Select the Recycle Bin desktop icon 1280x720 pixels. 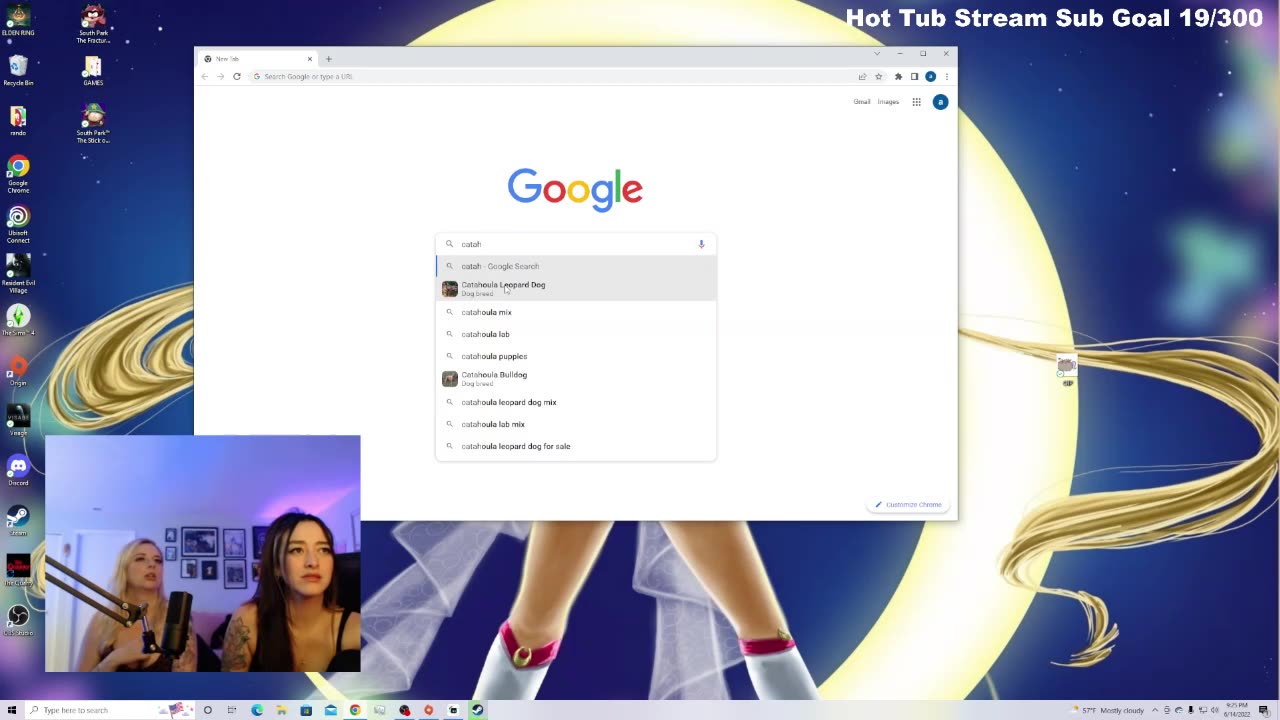[18, 70]
